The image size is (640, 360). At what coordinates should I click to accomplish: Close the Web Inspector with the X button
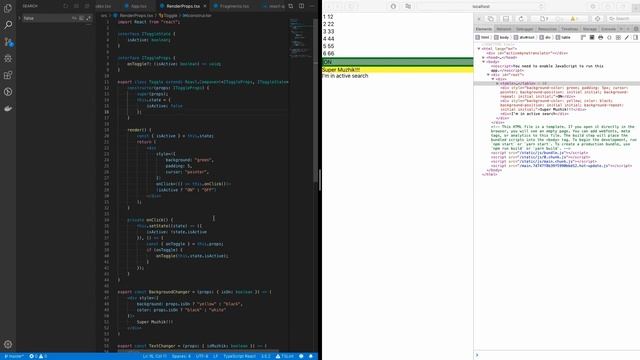(479, 19)
